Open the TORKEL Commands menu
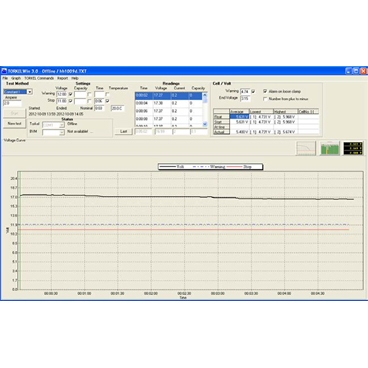Image resolution: width=368 pixels, height=368 pixels. (39, 78)
